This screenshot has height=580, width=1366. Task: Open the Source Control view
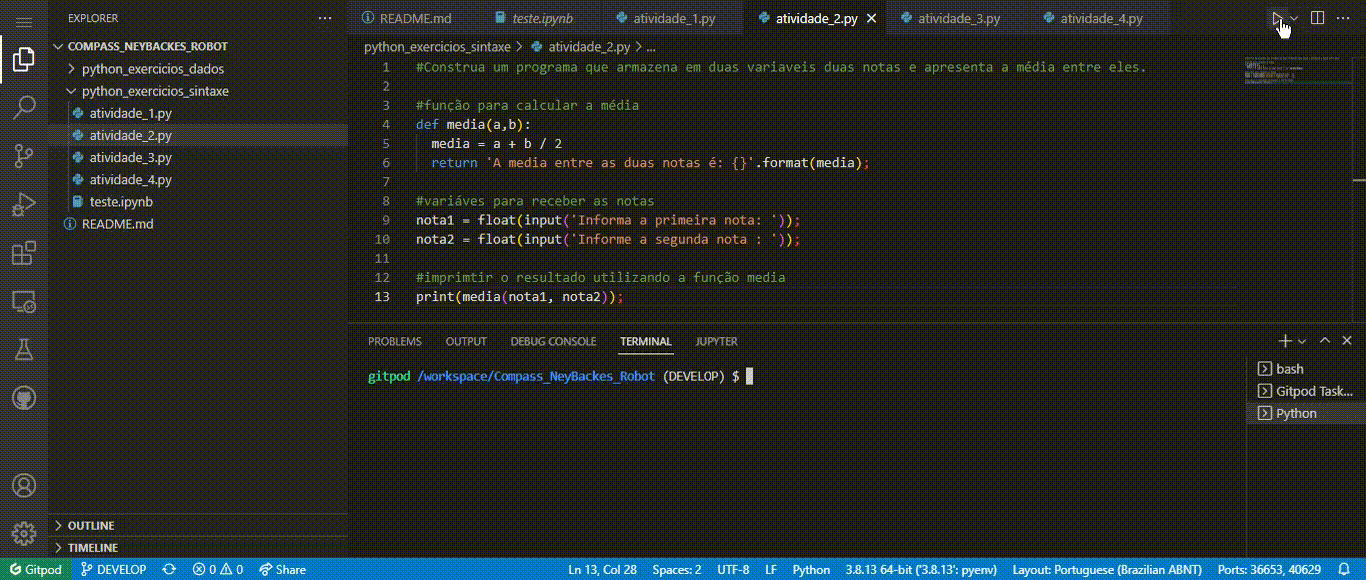[24, 156]
